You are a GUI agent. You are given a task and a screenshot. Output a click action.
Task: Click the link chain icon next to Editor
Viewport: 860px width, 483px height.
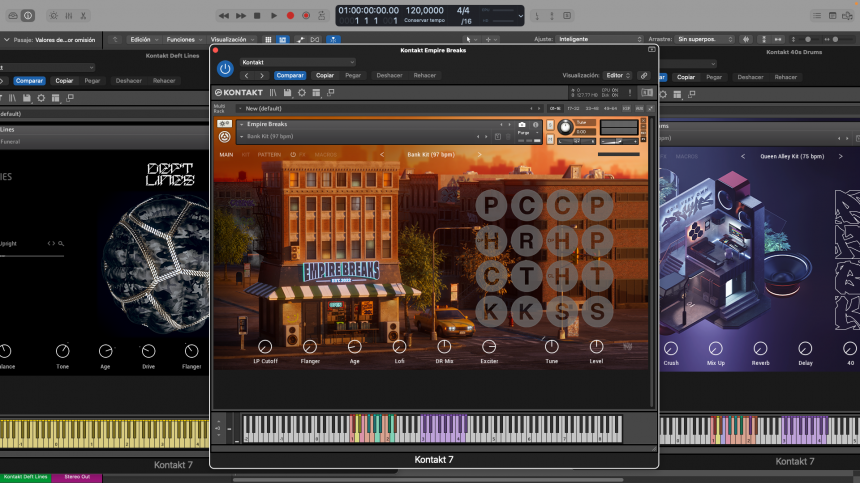tap(644, 76)
